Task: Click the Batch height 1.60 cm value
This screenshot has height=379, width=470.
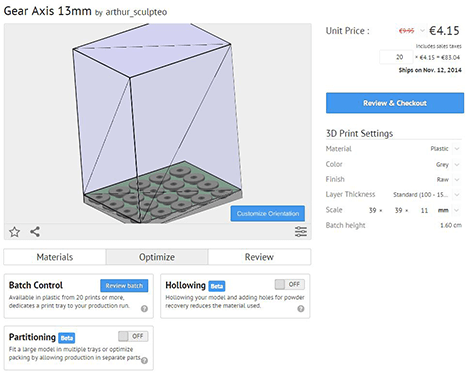Action: [x=451, y=225]
